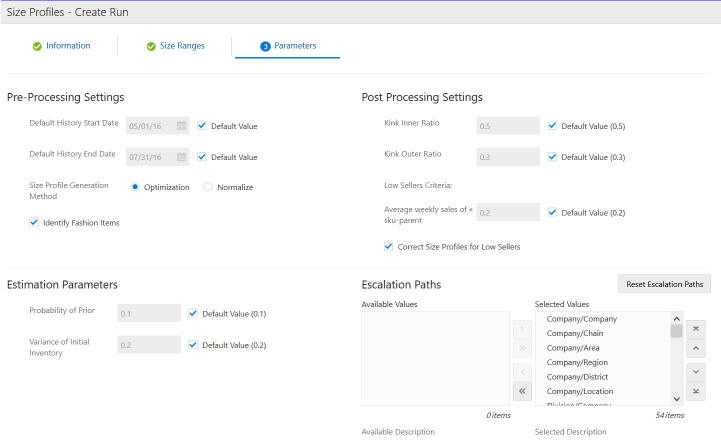The image size is (721, 446).
Task: Select Company/Company in Selected Values
Action: (582, 319)
